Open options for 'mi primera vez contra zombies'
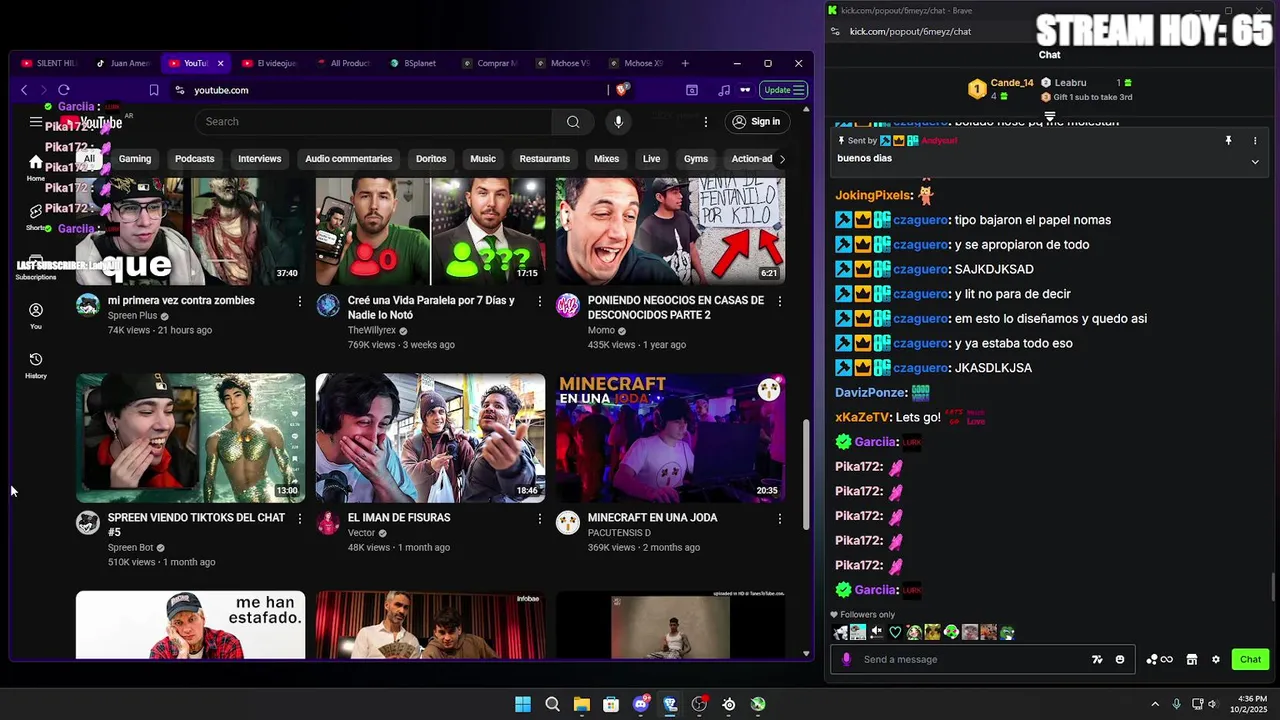The height and width of the screenshot is (720, 1280). 300,301
